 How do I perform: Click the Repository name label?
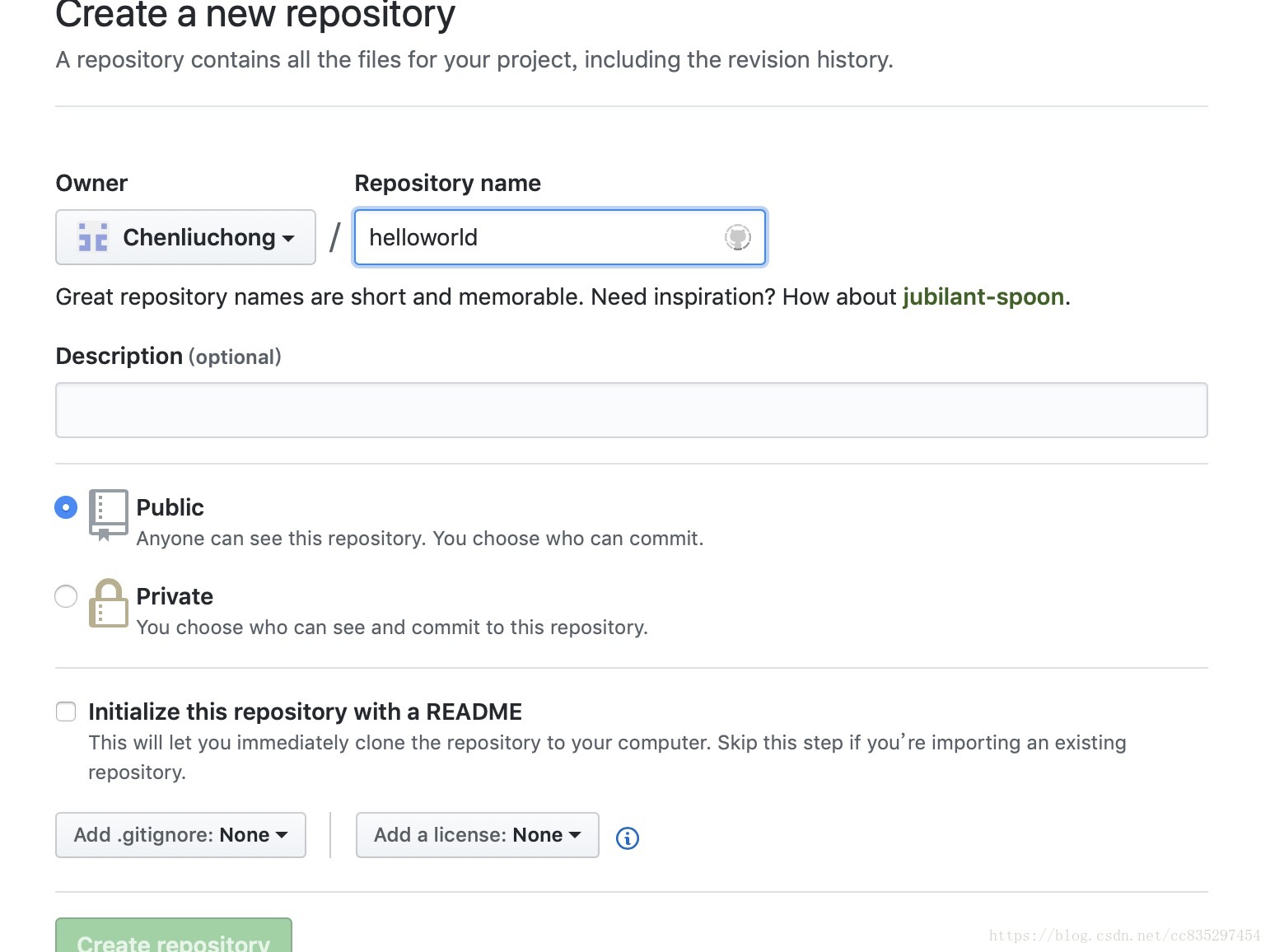(447, 183)
